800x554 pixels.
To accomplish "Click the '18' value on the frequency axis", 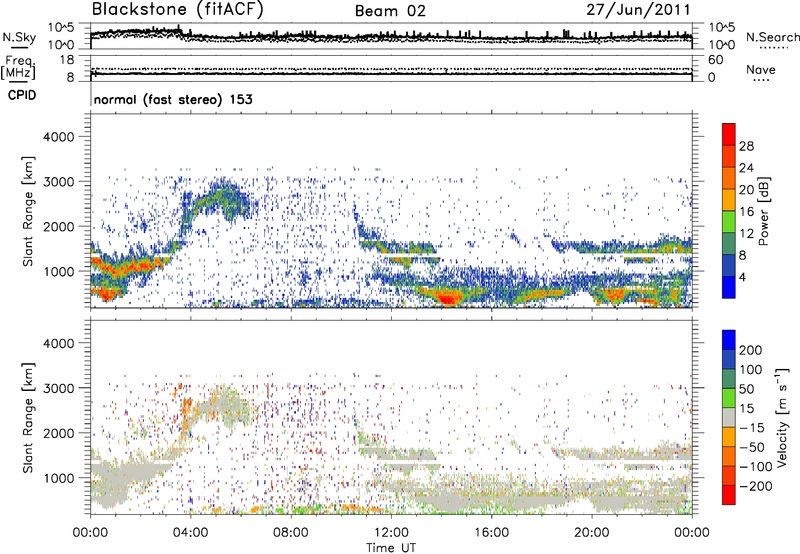I will (67, 60).
